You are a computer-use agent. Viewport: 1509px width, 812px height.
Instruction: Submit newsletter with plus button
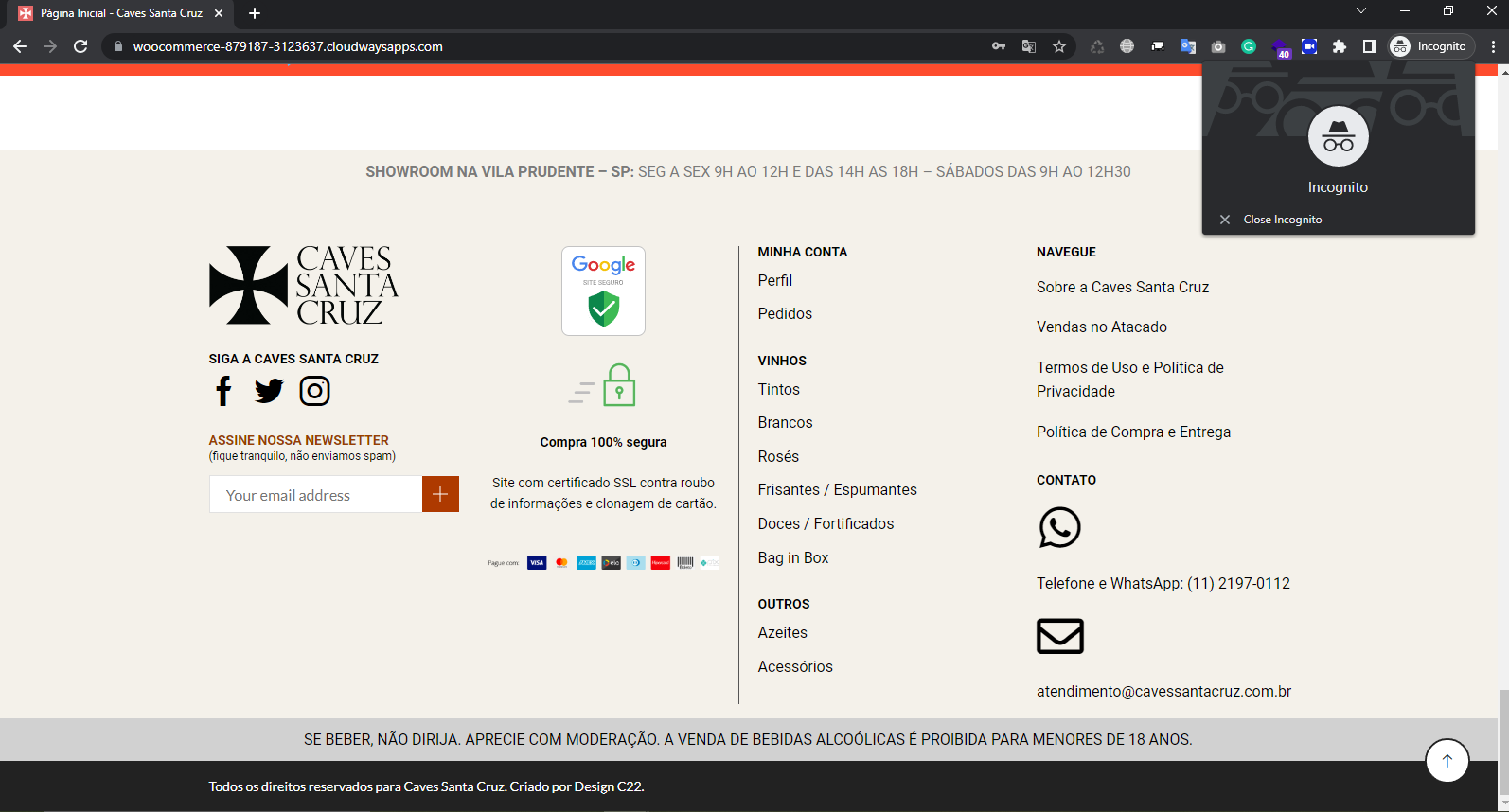(440, 494)
